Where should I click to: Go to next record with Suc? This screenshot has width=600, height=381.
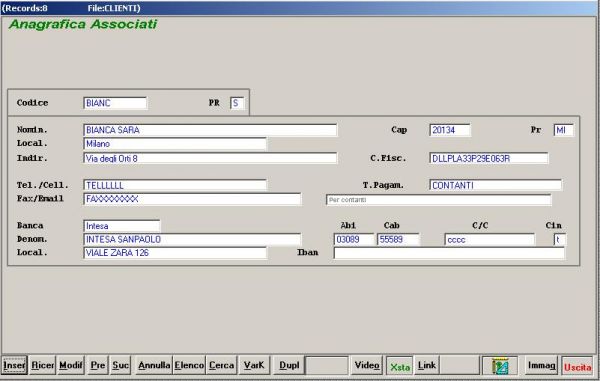click(121, 365)
